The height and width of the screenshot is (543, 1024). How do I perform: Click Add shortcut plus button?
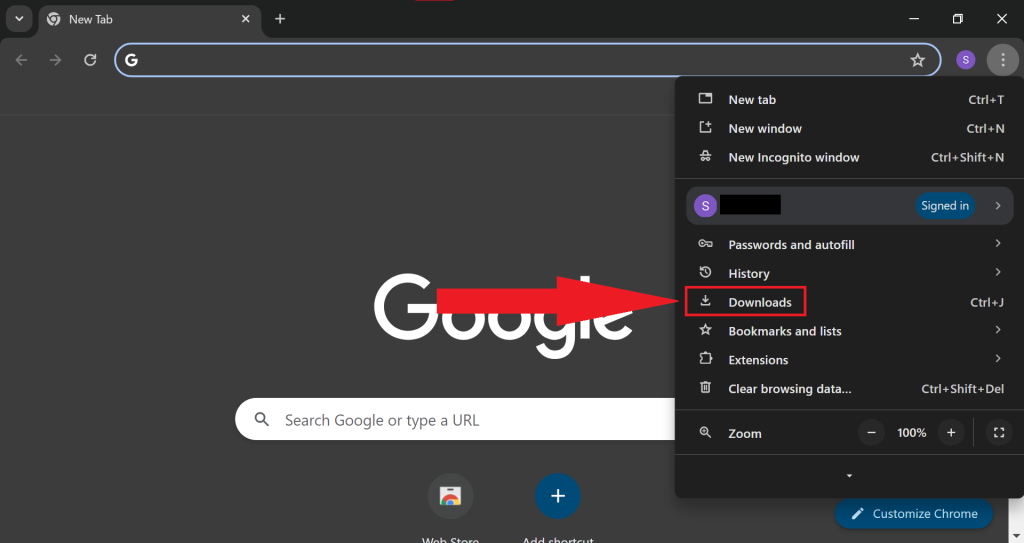point(558,497)
